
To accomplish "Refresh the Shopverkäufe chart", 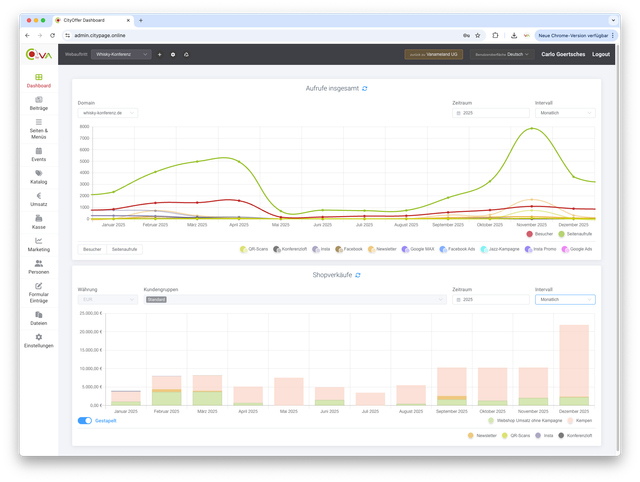I will click(358, 275).
